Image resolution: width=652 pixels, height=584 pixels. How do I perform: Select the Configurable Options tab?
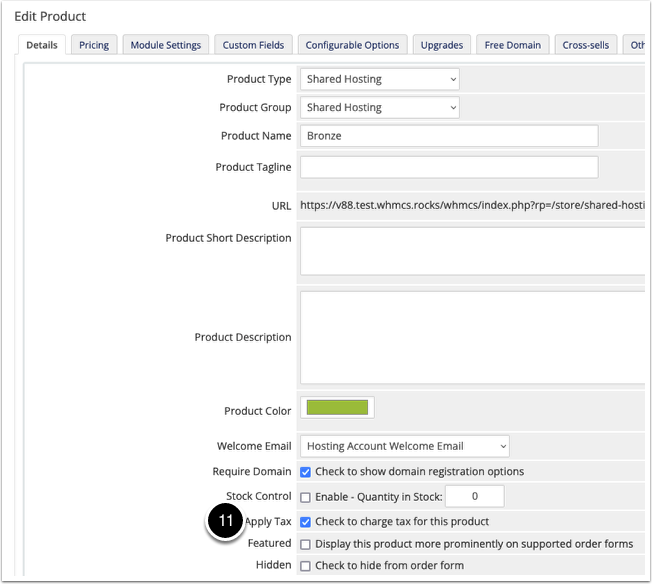[x=352, y=45]
